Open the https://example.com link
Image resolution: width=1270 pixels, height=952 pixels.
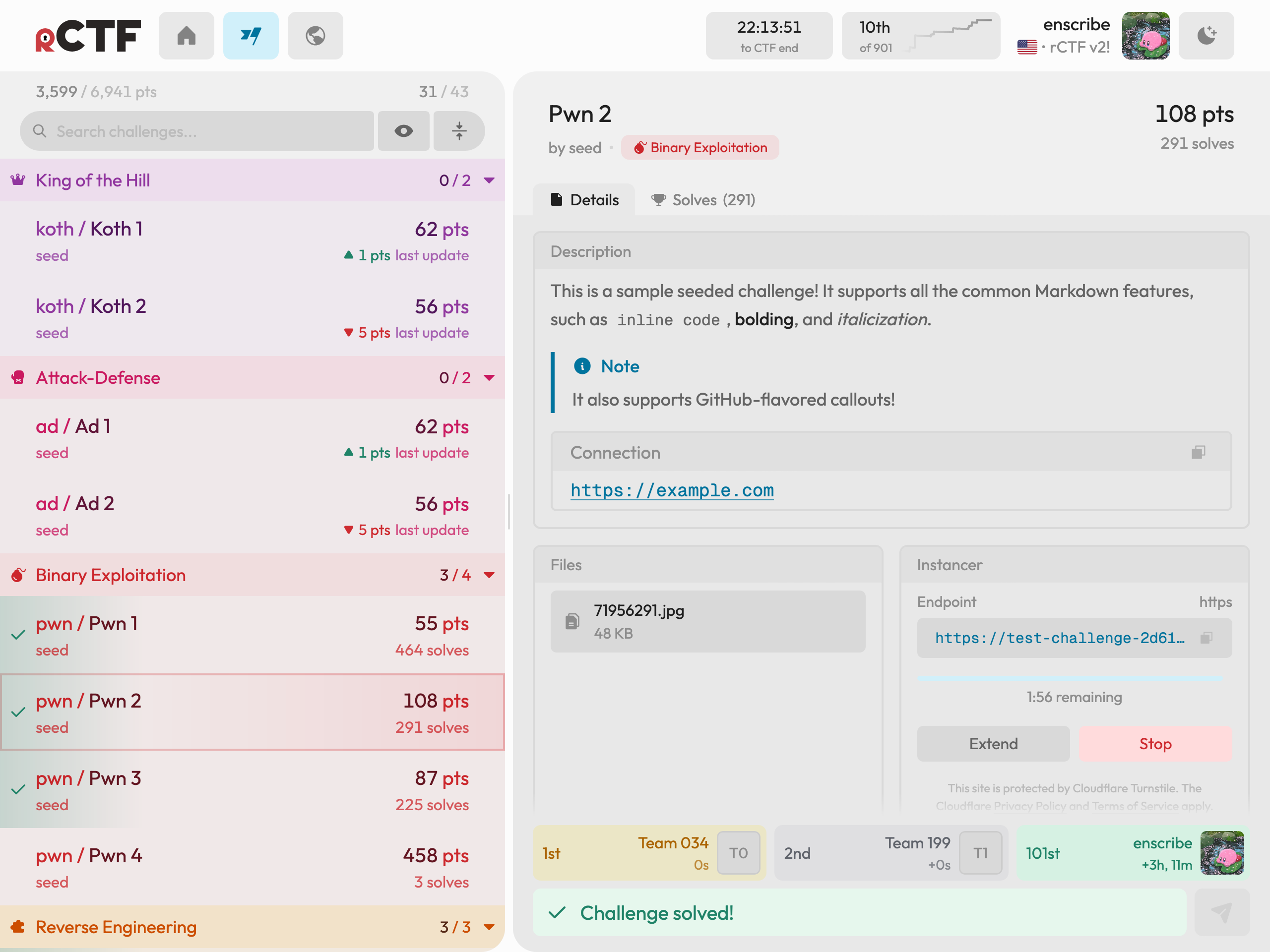672,490
